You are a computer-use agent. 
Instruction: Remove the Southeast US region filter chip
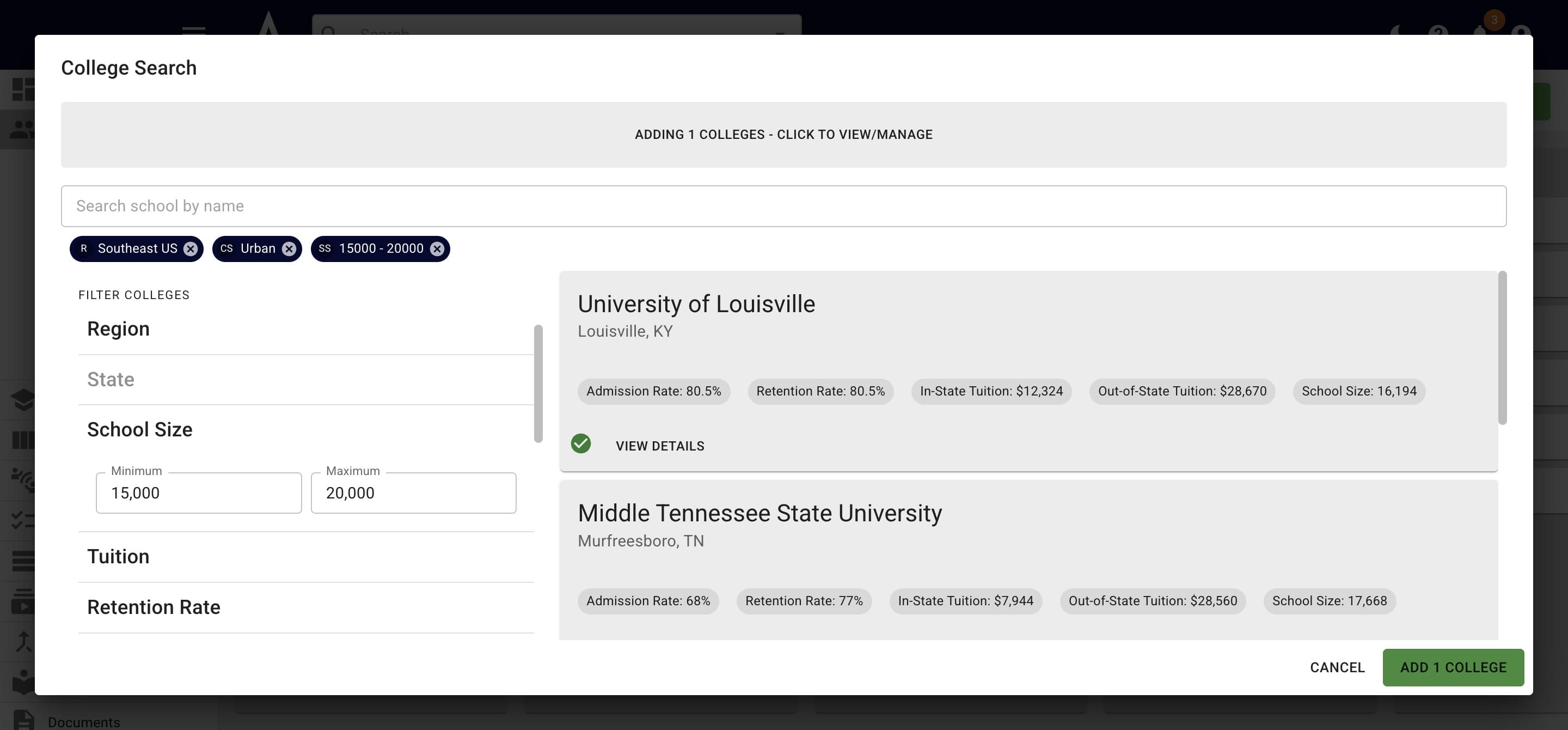pos(191,248)
